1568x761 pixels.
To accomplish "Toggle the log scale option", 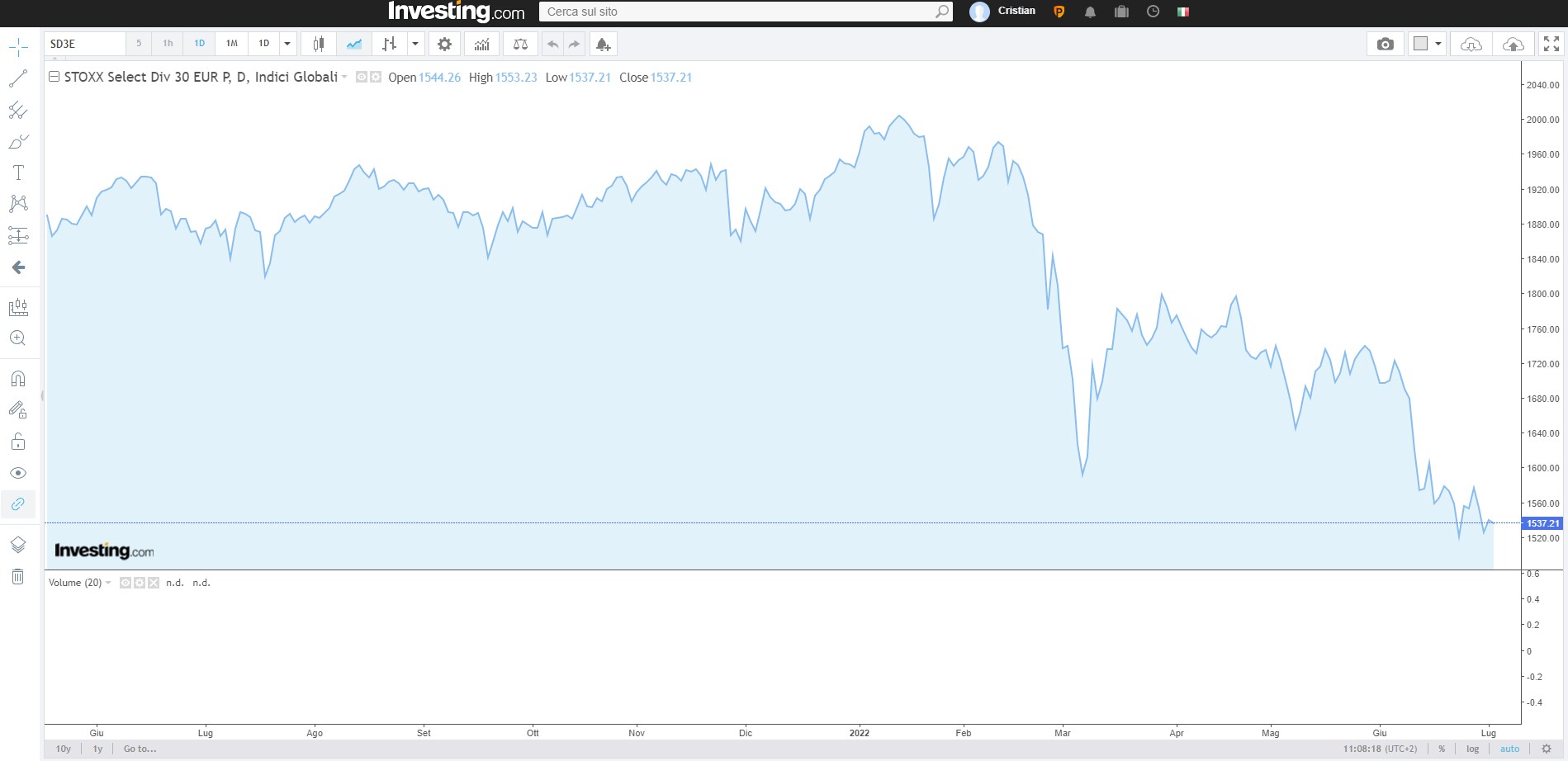I will point(1472,749).
